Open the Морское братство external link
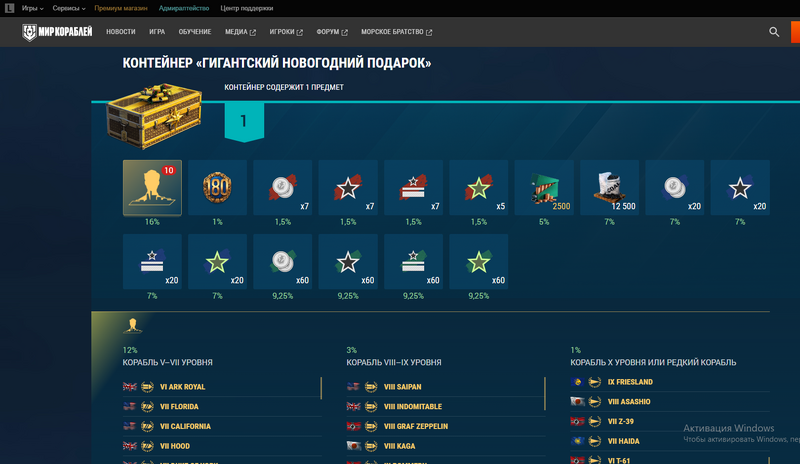 (396, 32)
